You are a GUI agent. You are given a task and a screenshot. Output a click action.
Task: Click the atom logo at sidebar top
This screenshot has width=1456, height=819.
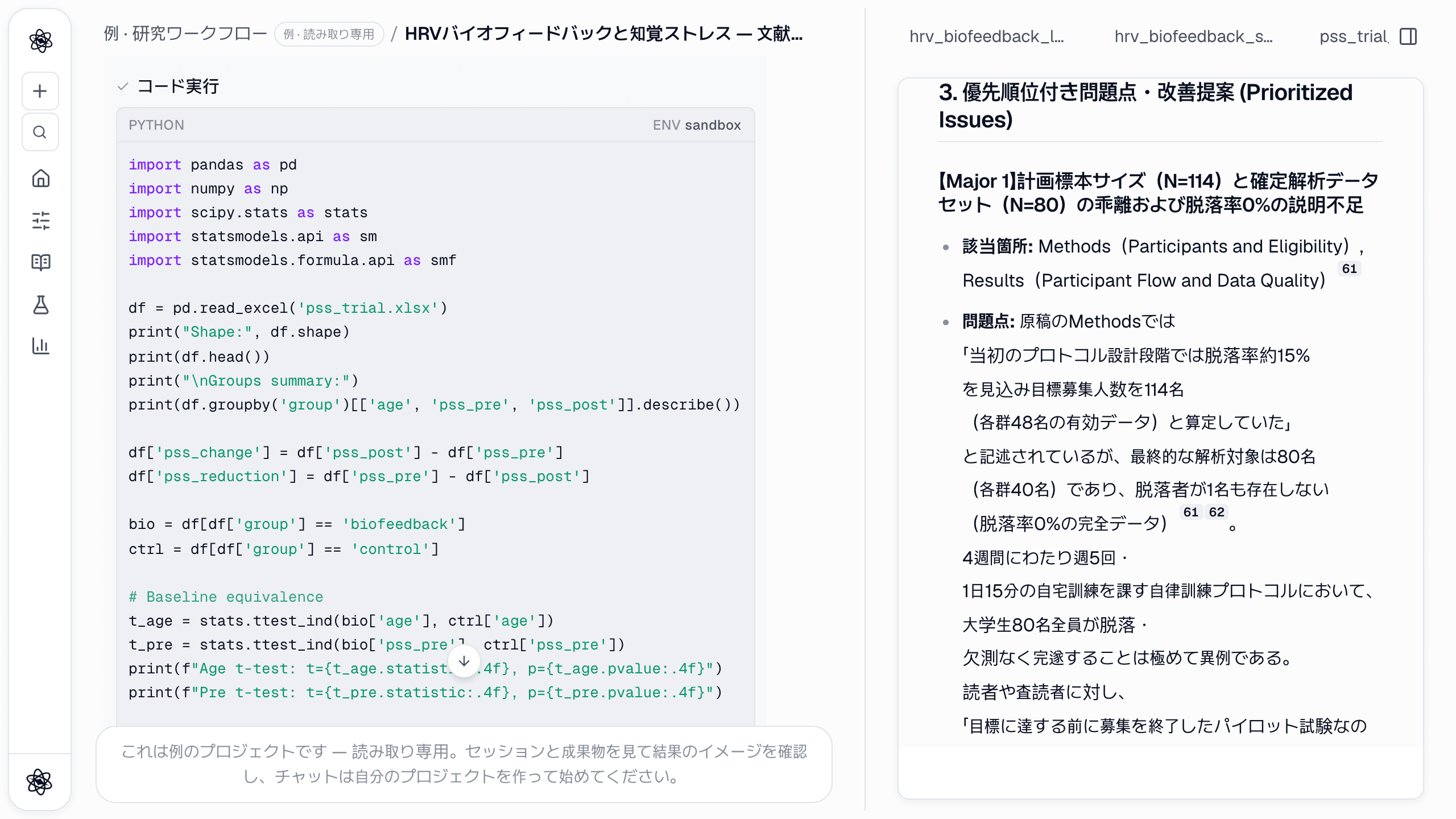[40, 41]
